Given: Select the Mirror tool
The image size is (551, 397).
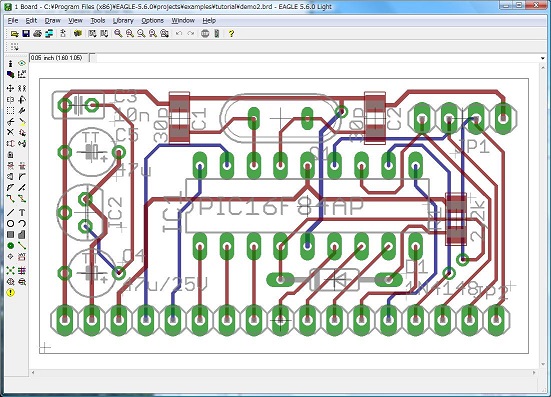Looking at the screenshot, I should (x=11, y=99).
